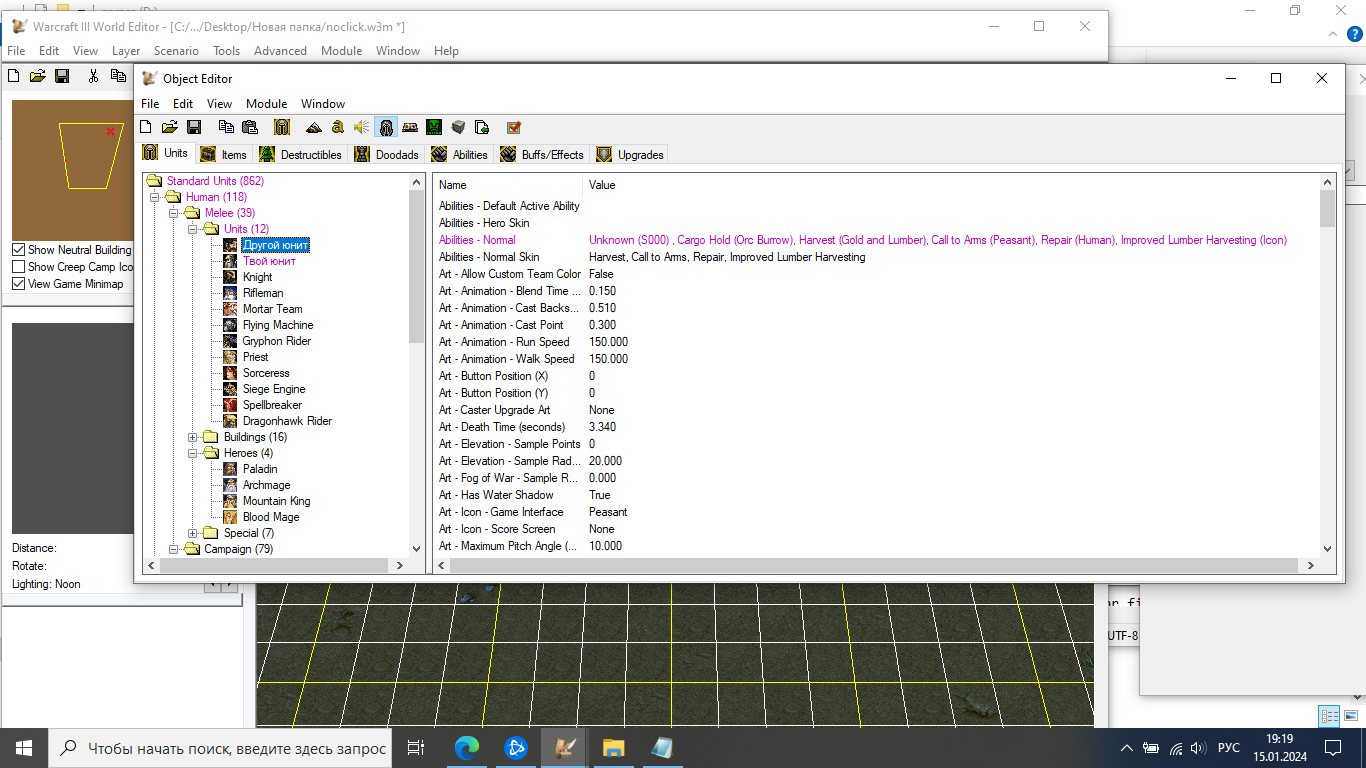Image resolution: width=1366 pixels, height=768 pixels.
Task: Collapse the Human (118) tree folder
Action: 155,197
